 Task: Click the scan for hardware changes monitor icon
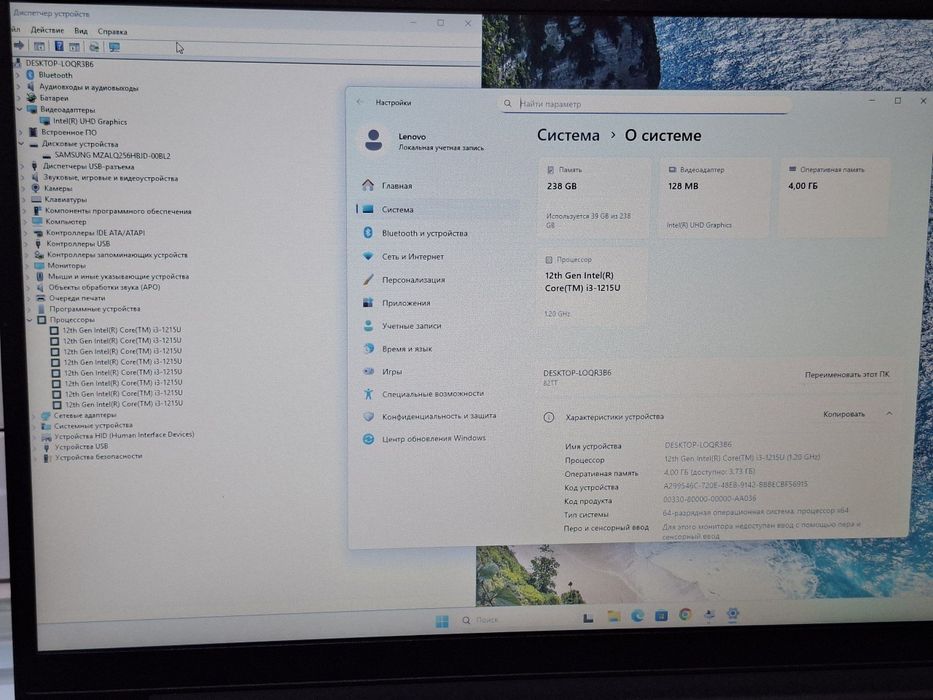click(114, 46)
